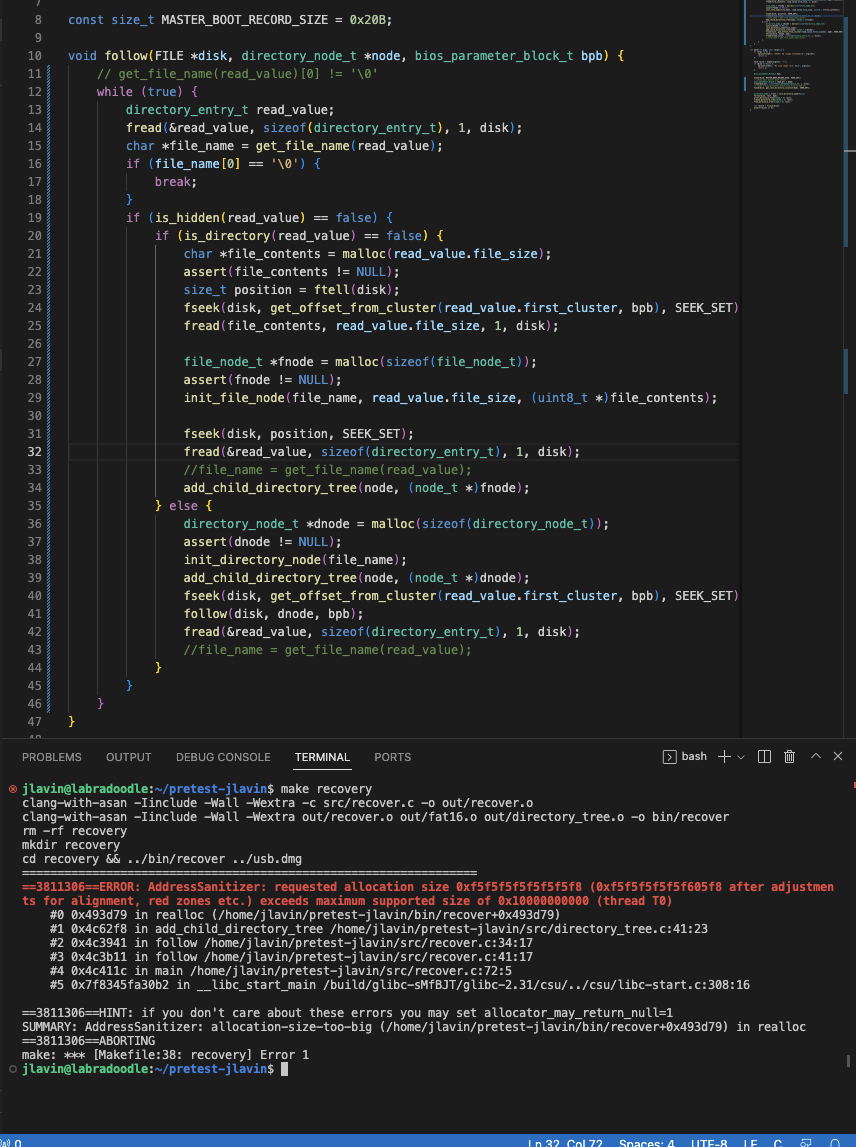Open the OUTPUT tab

pyautogui.click(x=129, y=757)
